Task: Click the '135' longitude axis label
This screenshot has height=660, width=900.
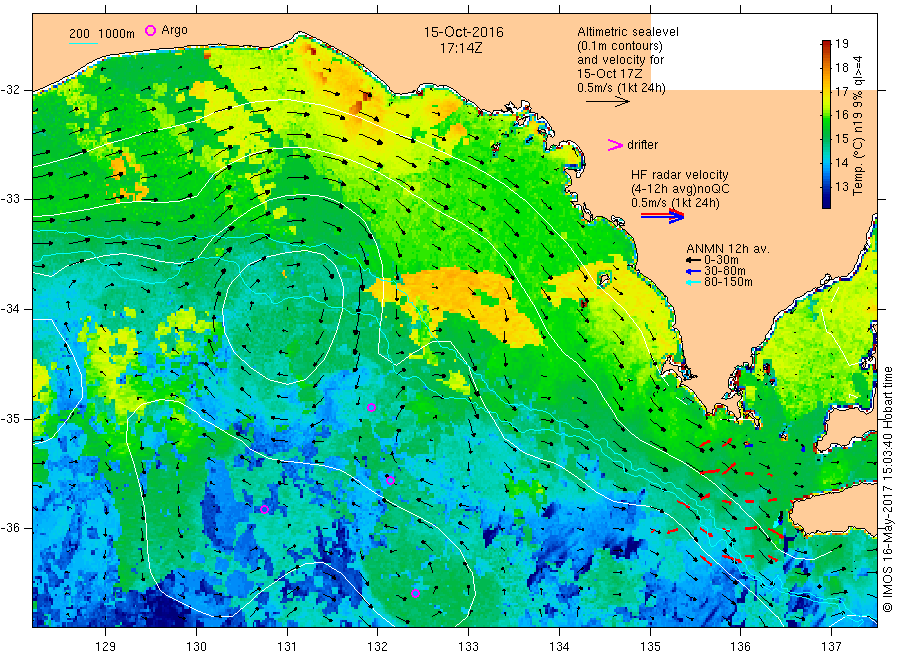Action: pyautogui.click(x=650, y=647)
